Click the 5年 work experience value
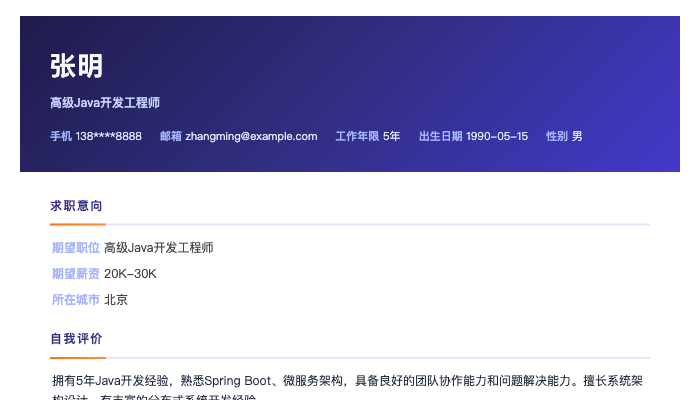The width and height of the screenshot is (700, 400). click(391, 136)
